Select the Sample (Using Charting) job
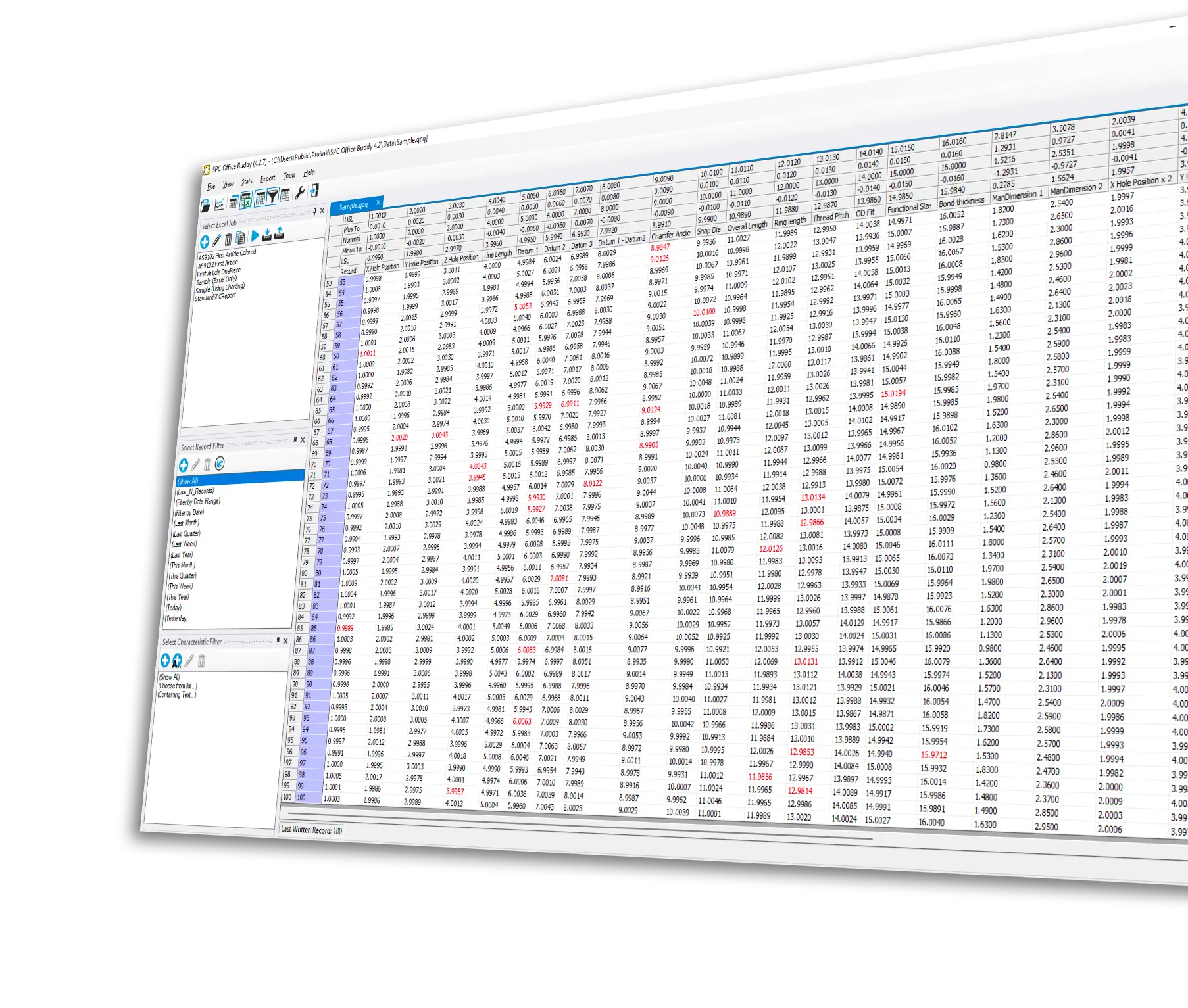This screenshot has width=1188, height=1008. point(220,288)
